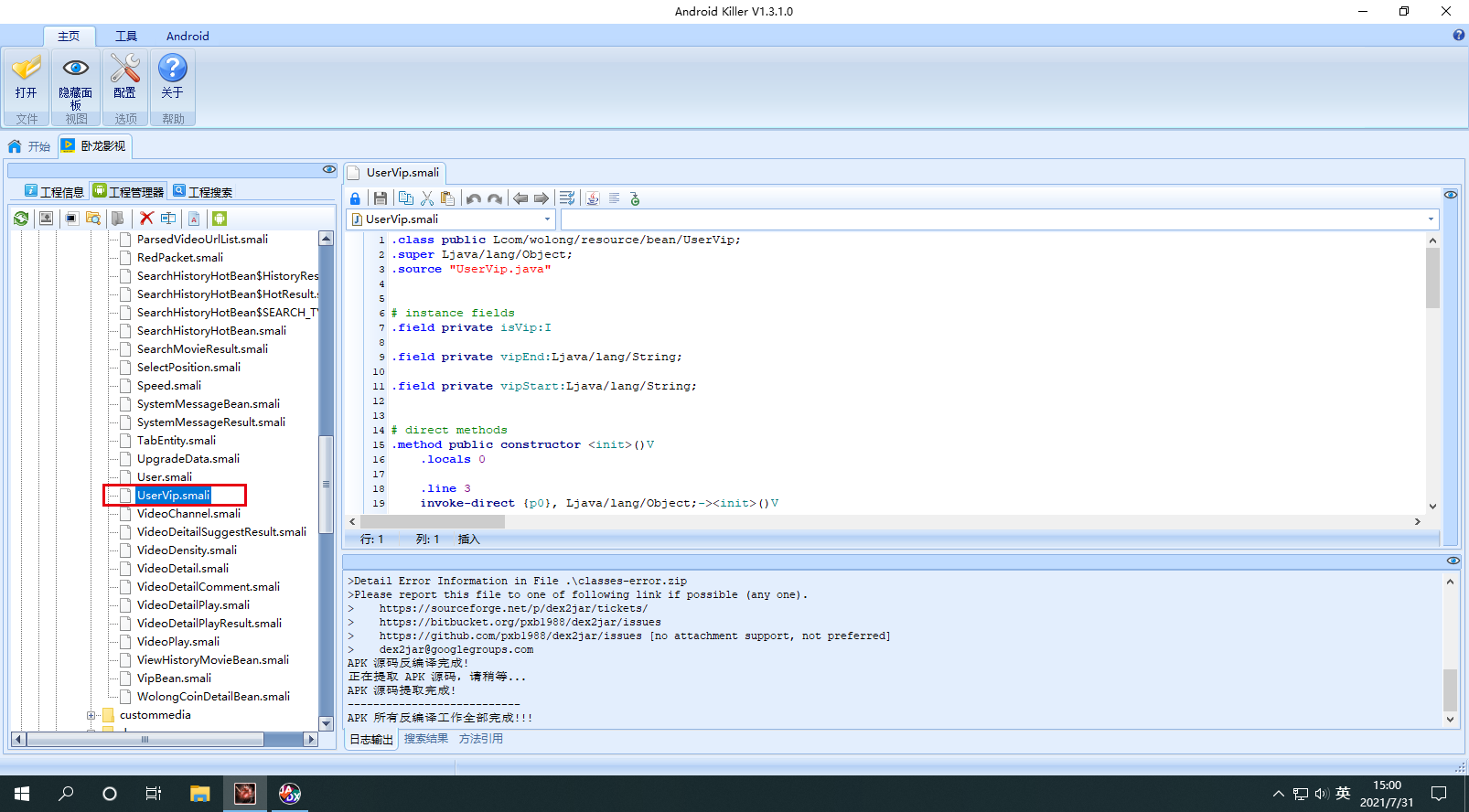Click the 英 input language indicator in tray
This screenshot has width=1469, height=812.
coord(1343,794)
